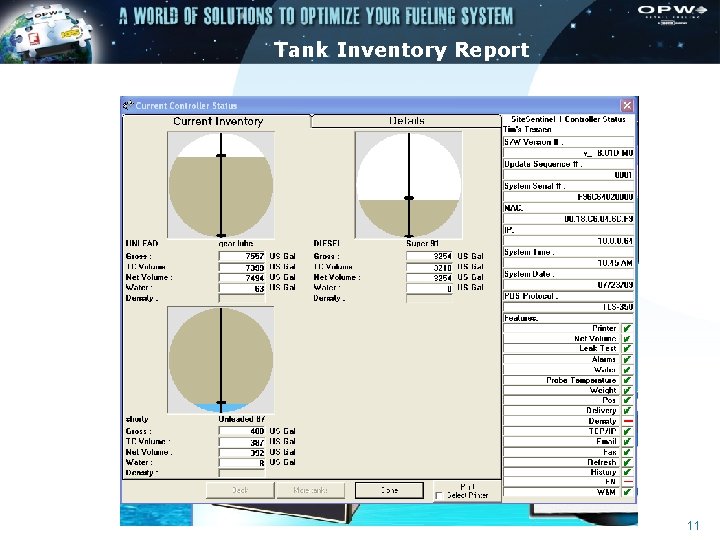Screen dimensions: 720x540
Task: Click the DIESEL Water field showing 0
Action: pos(429,288)
